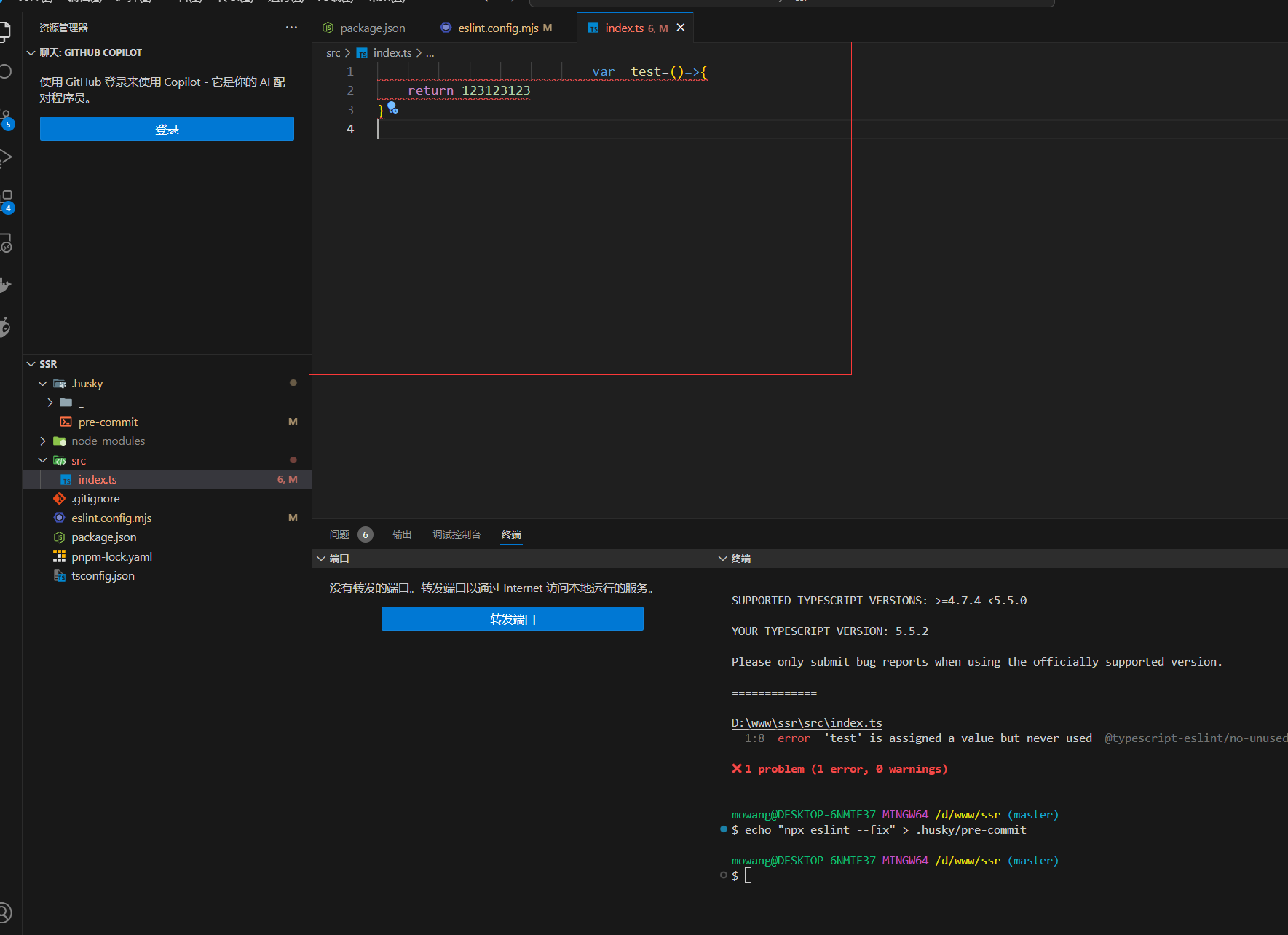Click breadcrumb ellipsis after index.ts
This screenshot has width=1288, height=935.
[430, 53]
